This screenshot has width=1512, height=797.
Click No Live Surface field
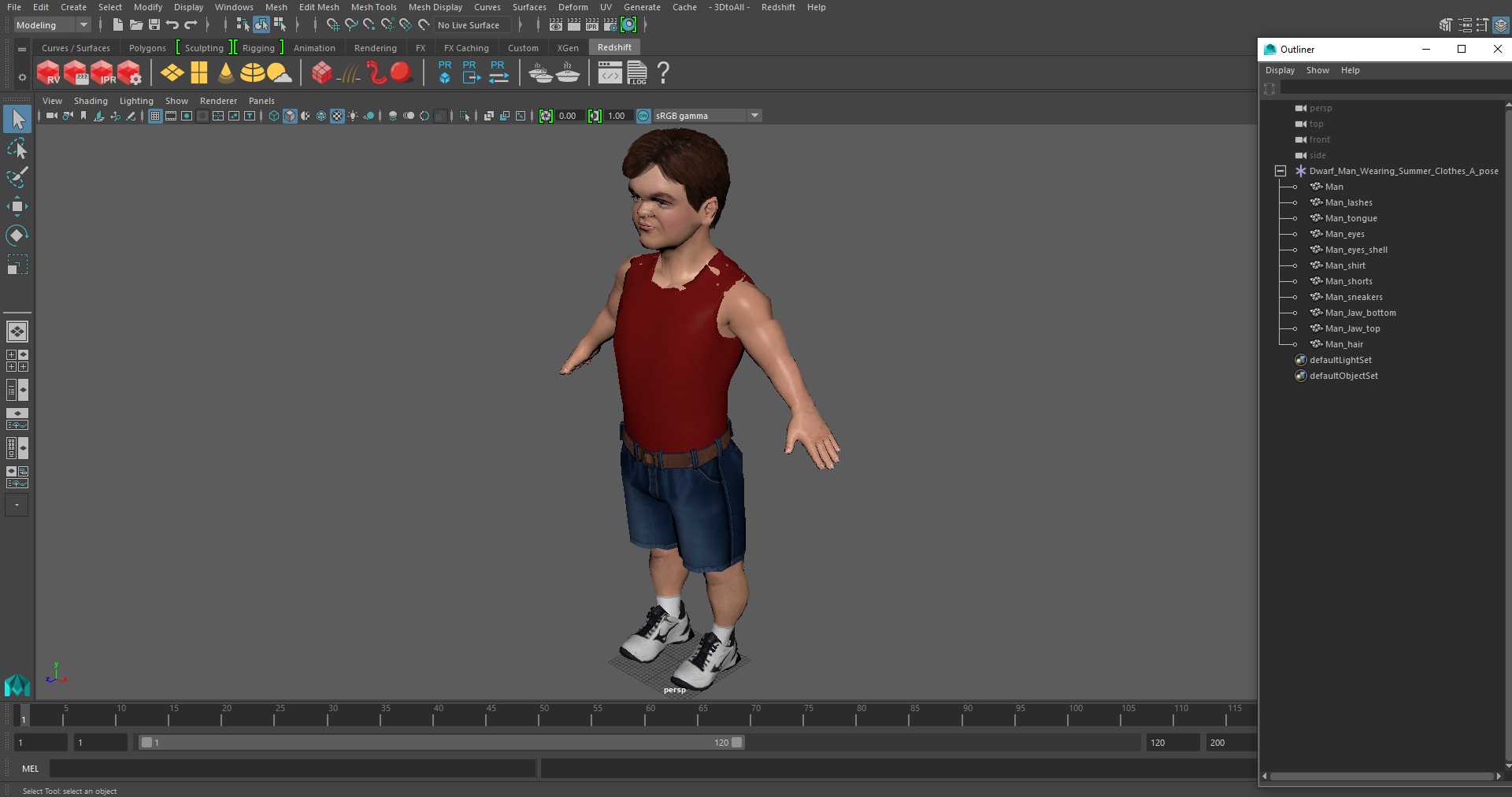pyautogui.click(x=472, y=25)
